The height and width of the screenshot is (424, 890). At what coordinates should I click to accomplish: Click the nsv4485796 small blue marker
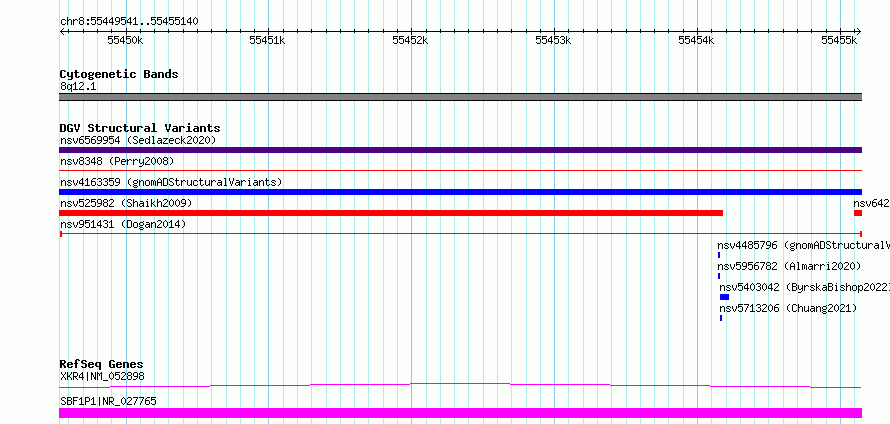[719, 255]
